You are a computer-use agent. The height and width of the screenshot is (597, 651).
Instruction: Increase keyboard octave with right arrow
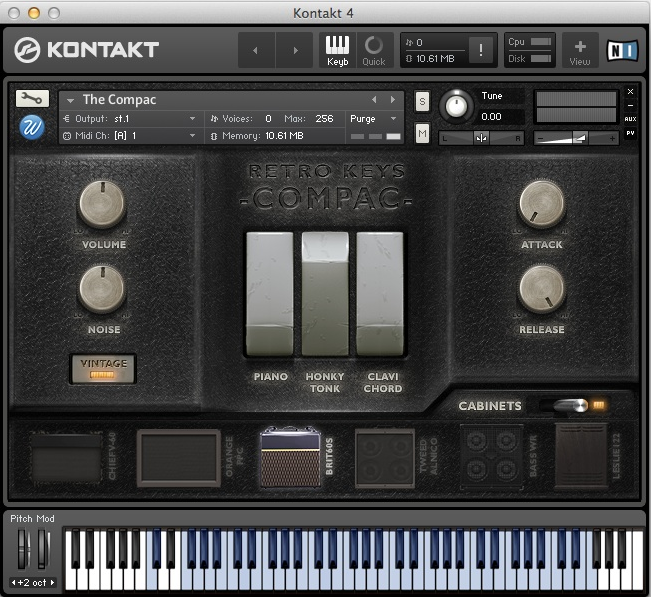click(52, 582)
